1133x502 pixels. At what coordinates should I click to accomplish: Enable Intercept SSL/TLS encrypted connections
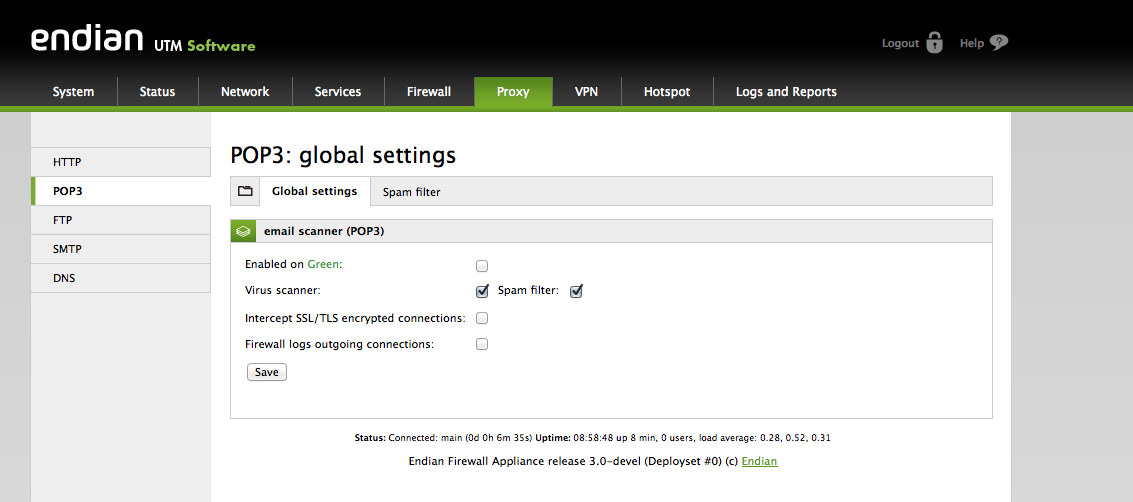(x=482, y=318)
